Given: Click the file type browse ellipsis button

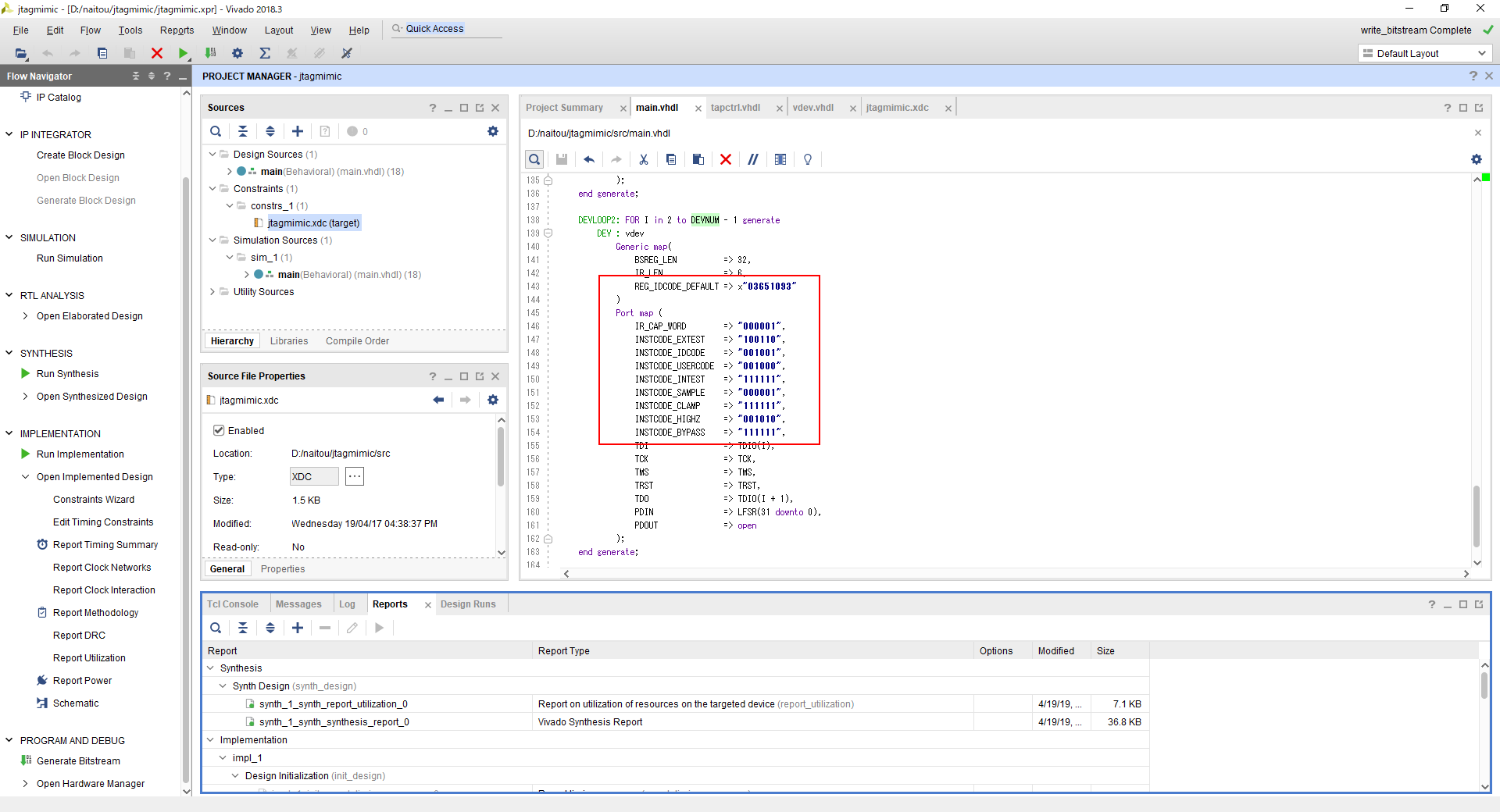Looking at the screenshot, I should [354, 476].
